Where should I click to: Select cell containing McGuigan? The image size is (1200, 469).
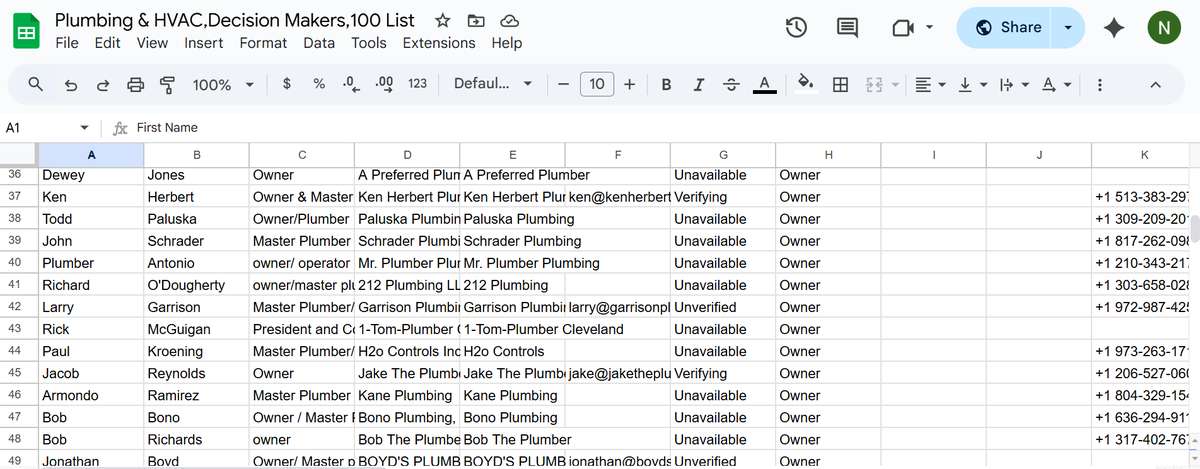coord(196,329)
